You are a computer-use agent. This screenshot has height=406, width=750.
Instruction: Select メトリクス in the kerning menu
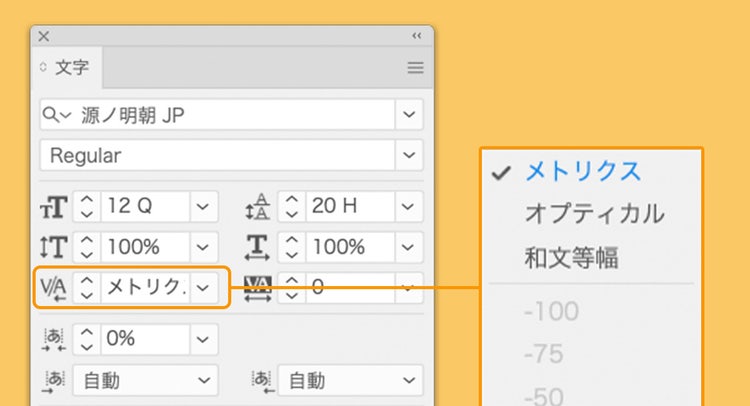click(x=583, y=171)
